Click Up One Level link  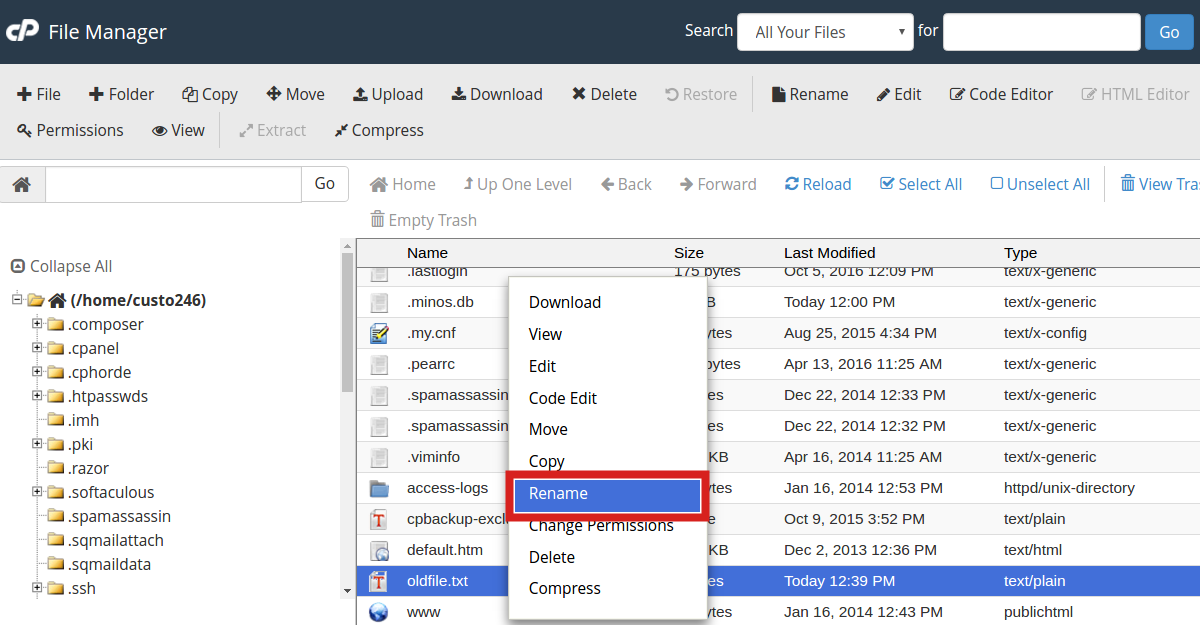coord(517,184)
